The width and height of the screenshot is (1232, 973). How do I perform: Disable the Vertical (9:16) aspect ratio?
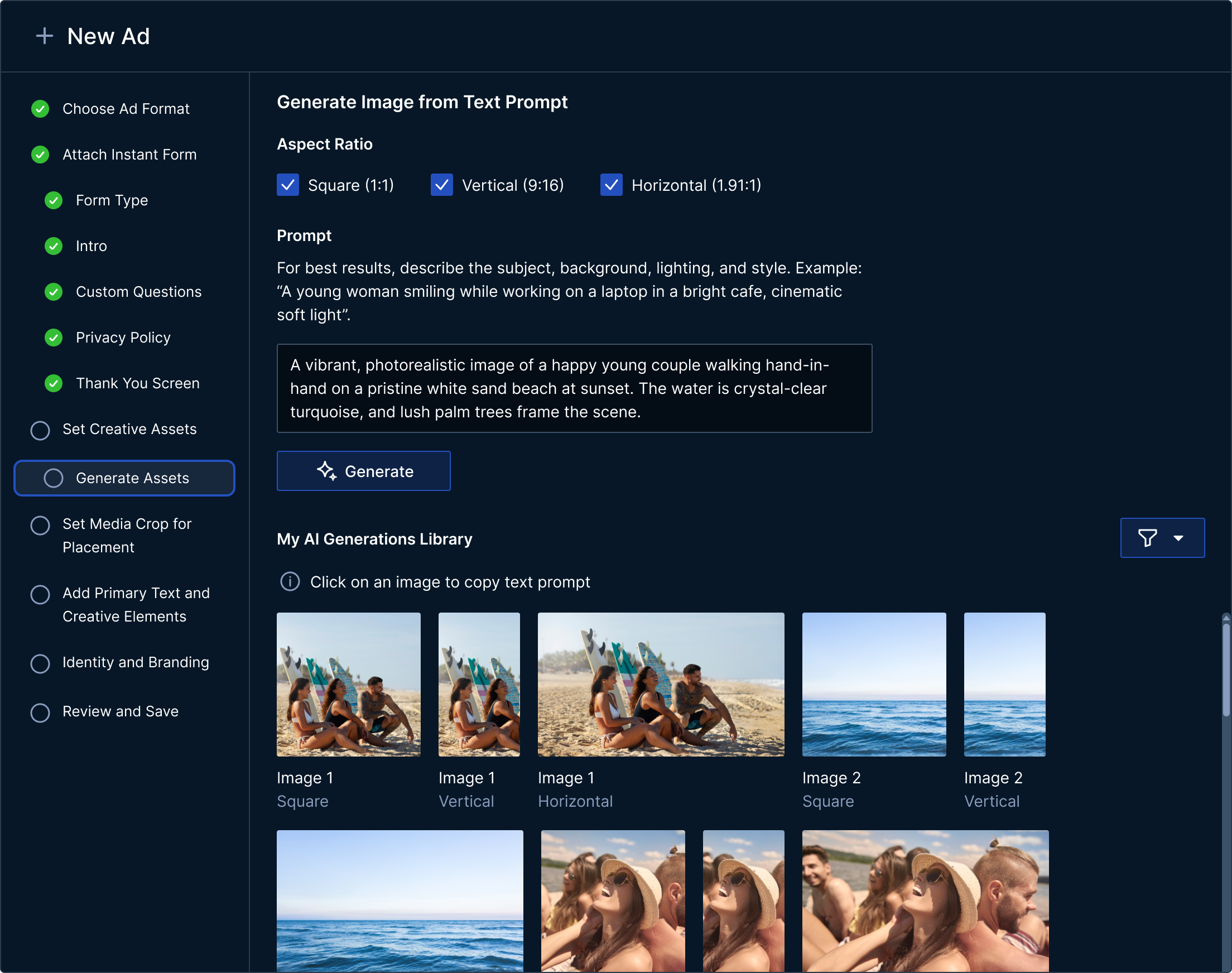[x=442, y=185]
